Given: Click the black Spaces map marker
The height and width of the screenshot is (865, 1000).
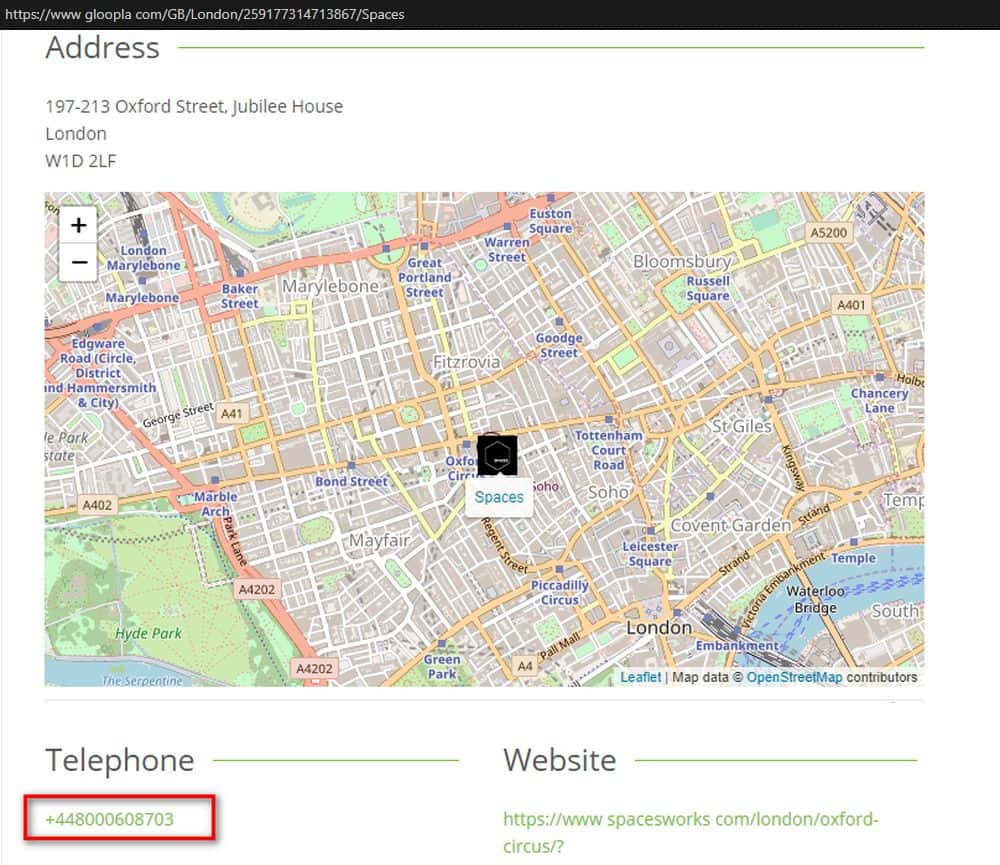Looking at the screenshot, I should 497,455.
